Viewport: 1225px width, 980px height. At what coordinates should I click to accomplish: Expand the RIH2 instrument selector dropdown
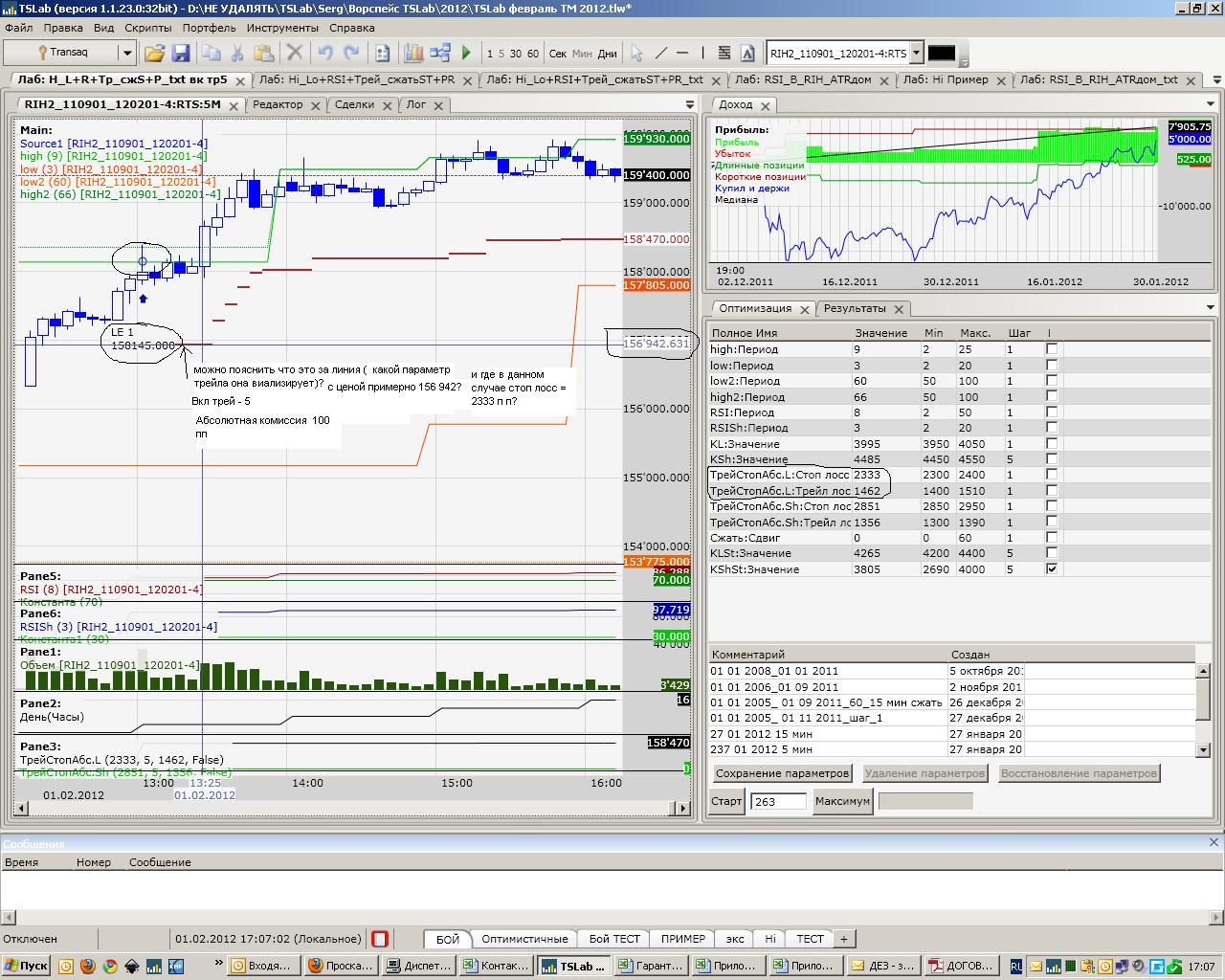tap(916, 54)
